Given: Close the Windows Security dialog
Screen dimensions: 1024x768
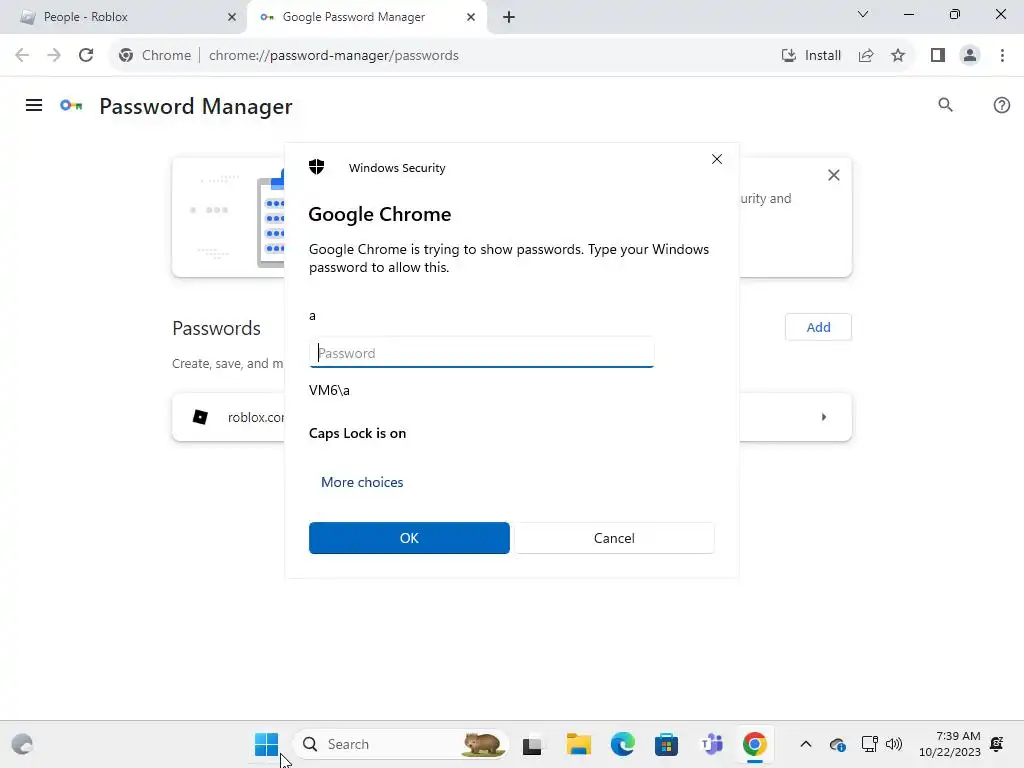Looking at the screenshot, I should click(x=716, y=159).
